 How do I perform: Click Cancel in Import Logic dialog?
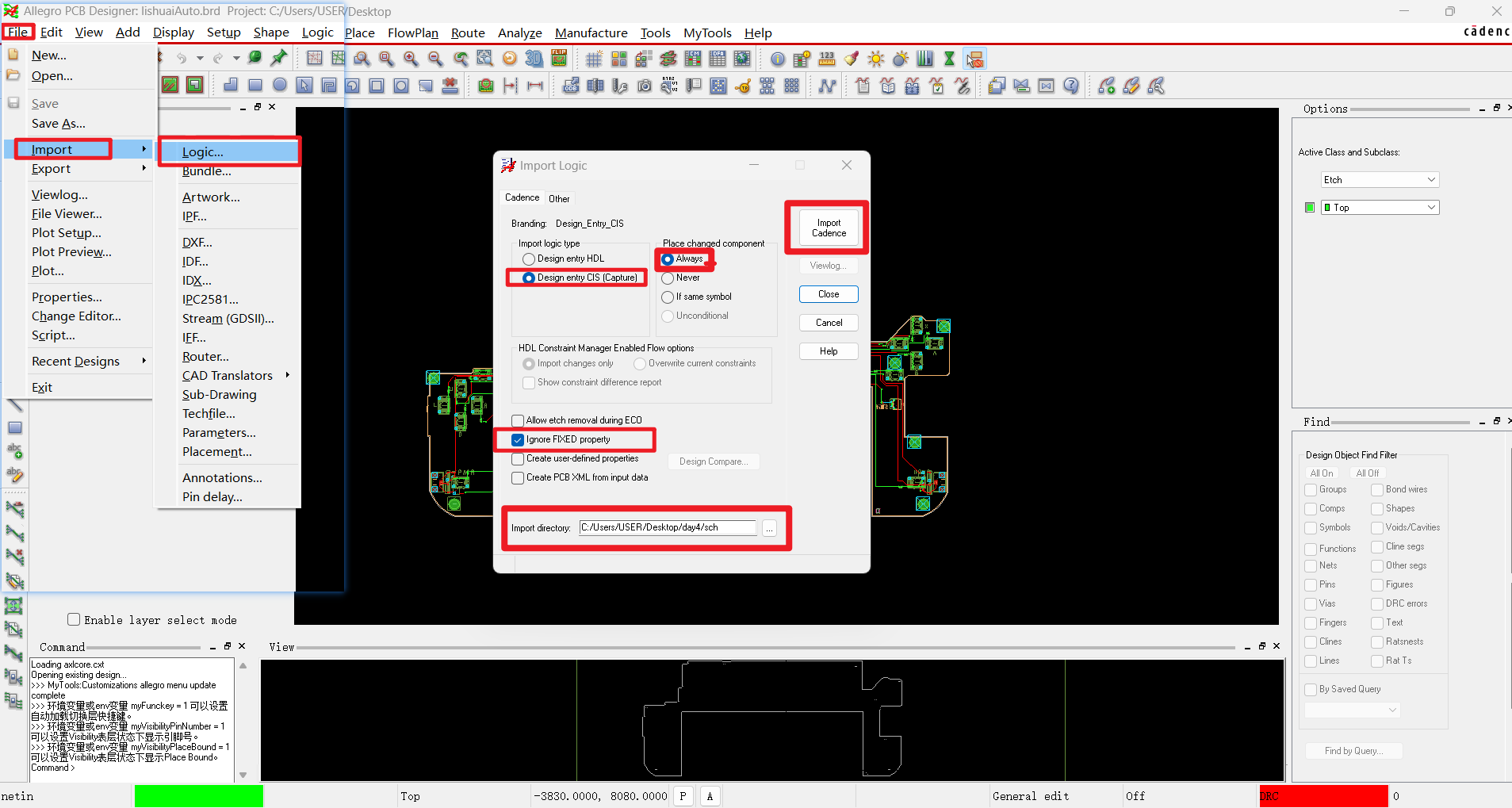(x=829, y=323)
